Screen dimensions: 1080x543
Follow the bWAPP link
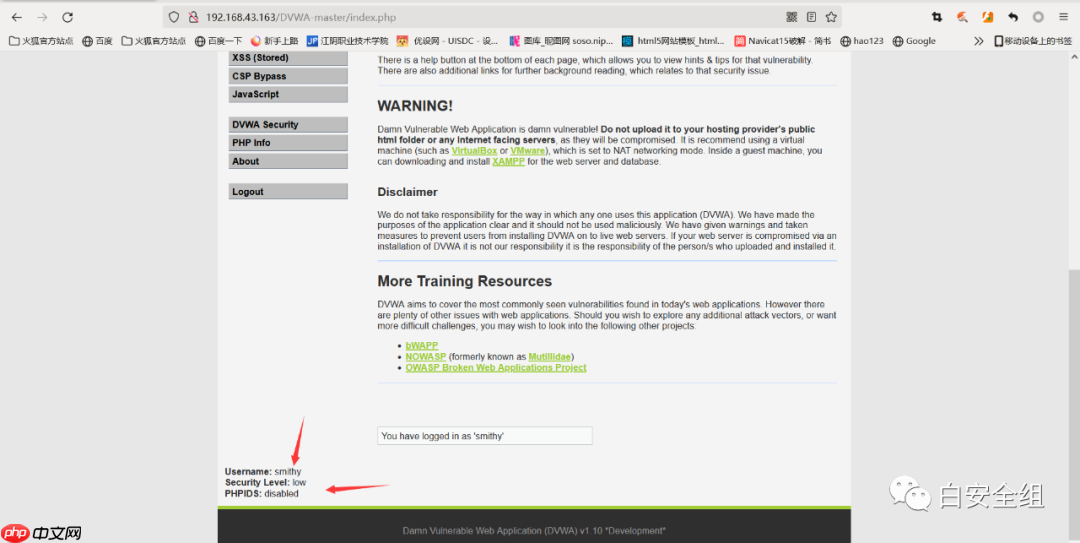pyautogui.click(x=422, y=345)
